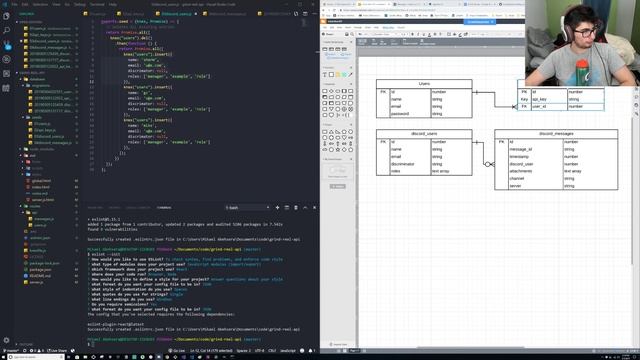The height and width of the screenshot is (360, 640).
Task: Click Go Live in the status bar
Action: (177, 351)
